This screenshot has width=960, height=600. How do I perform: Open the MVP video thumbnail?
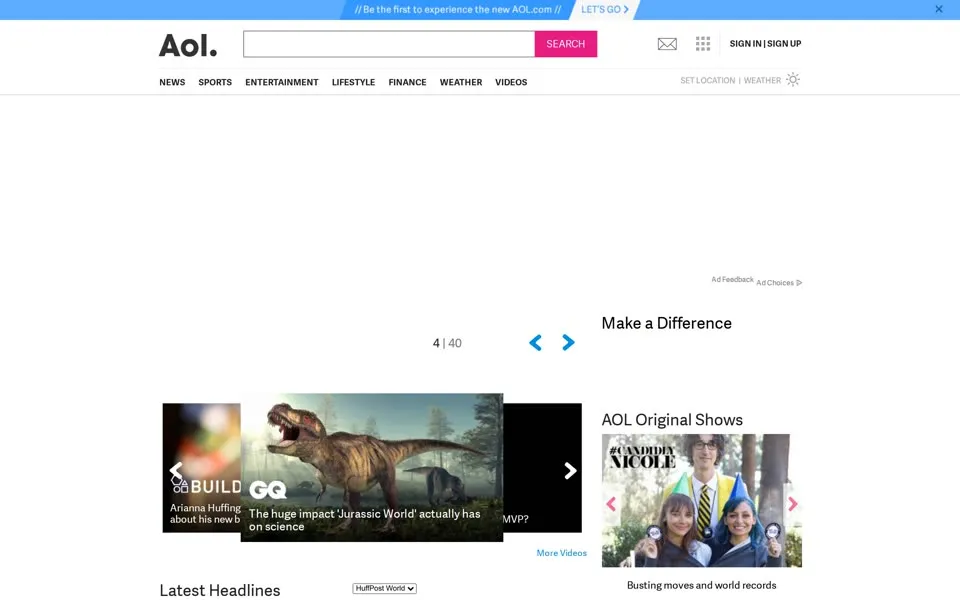(x=542, y=467)
